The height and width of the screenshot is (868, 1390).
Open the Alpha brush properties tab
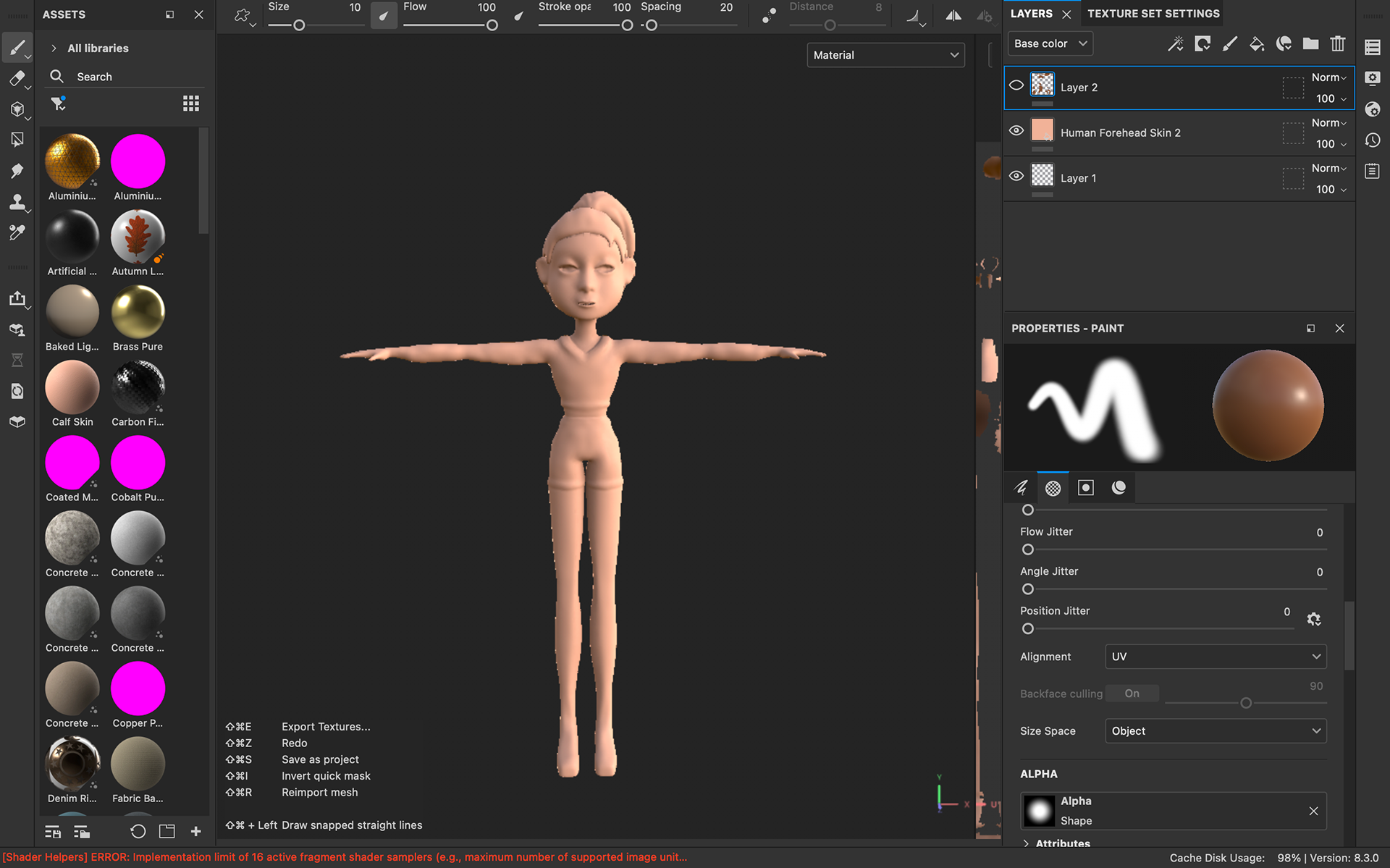tap(1053, 488)
